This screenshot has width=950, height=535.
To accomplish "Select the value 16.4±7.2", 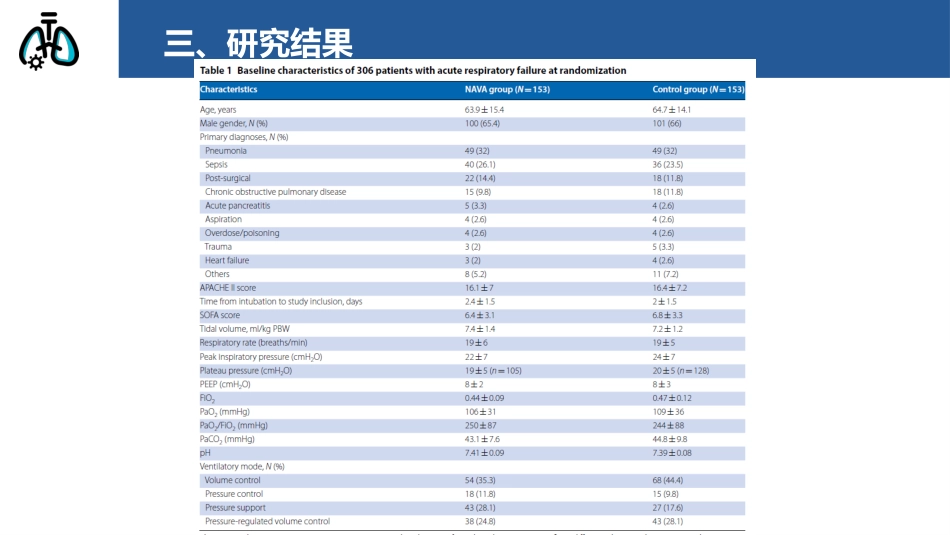I will pos(669,288).
